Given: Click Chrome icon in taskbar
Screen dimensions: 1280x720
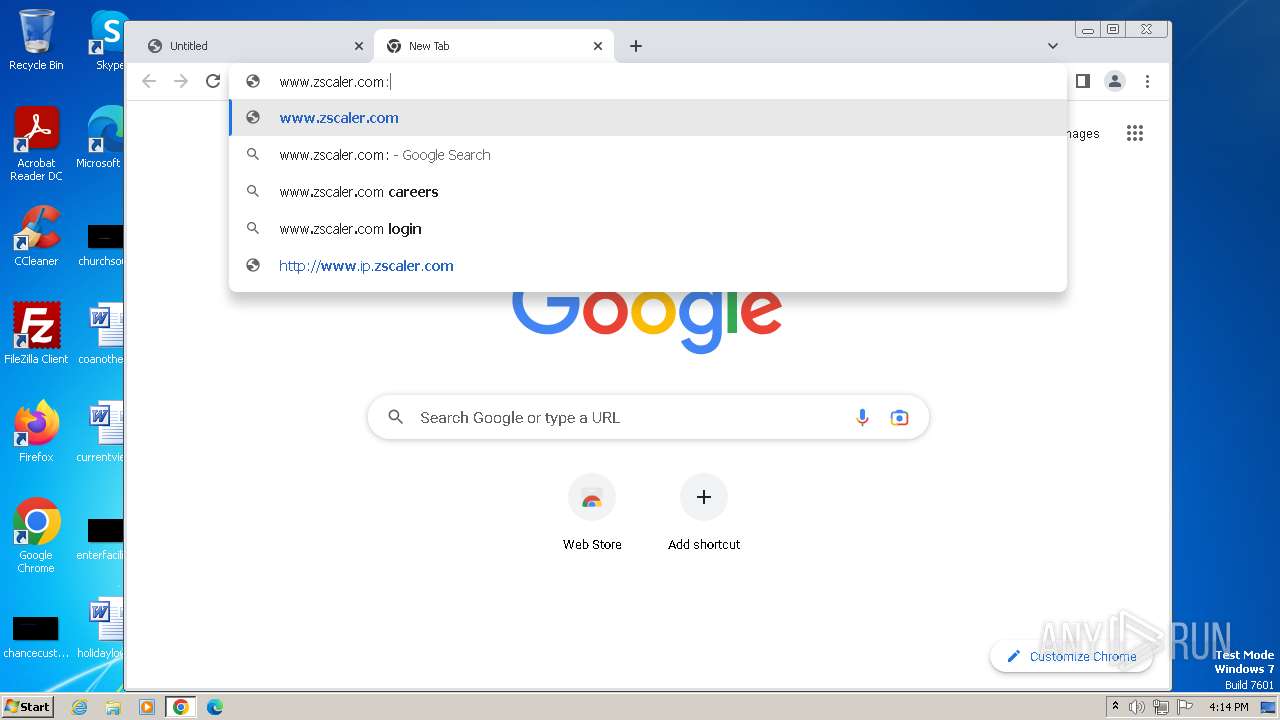Looking at the screenshot, I should pos(180,707).
